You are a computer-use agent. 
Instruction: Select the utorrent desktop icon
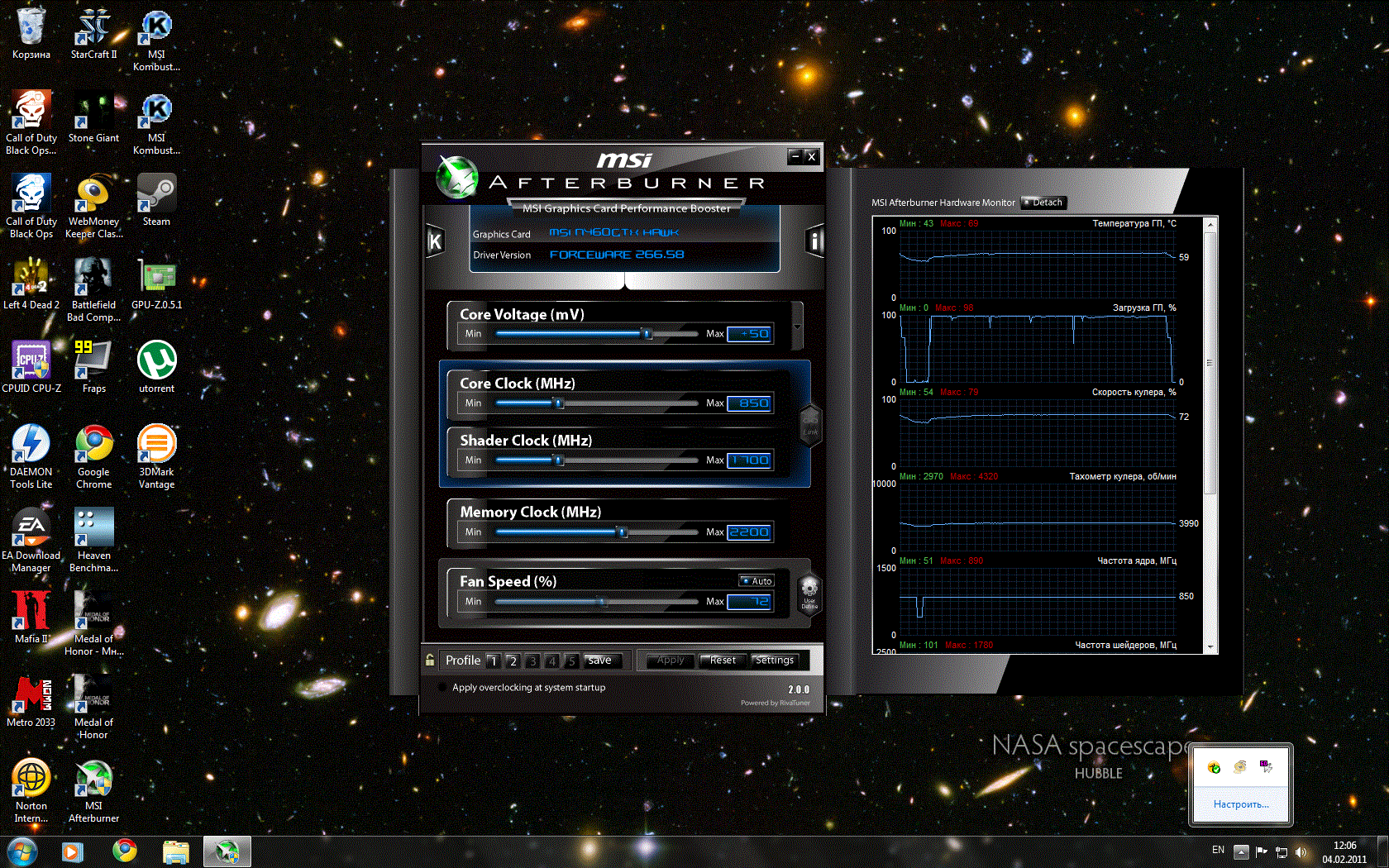click(156, 368)
